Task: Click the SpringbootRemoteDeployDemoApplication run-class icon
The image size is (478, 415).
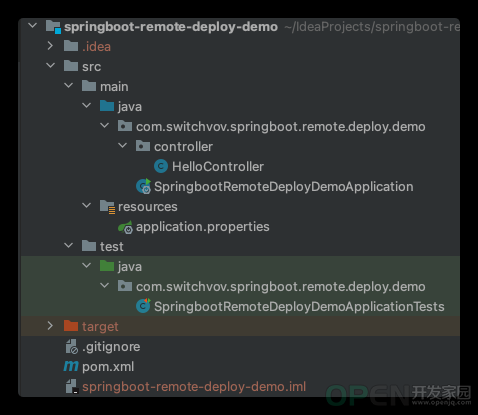Action: coord(144,186)
